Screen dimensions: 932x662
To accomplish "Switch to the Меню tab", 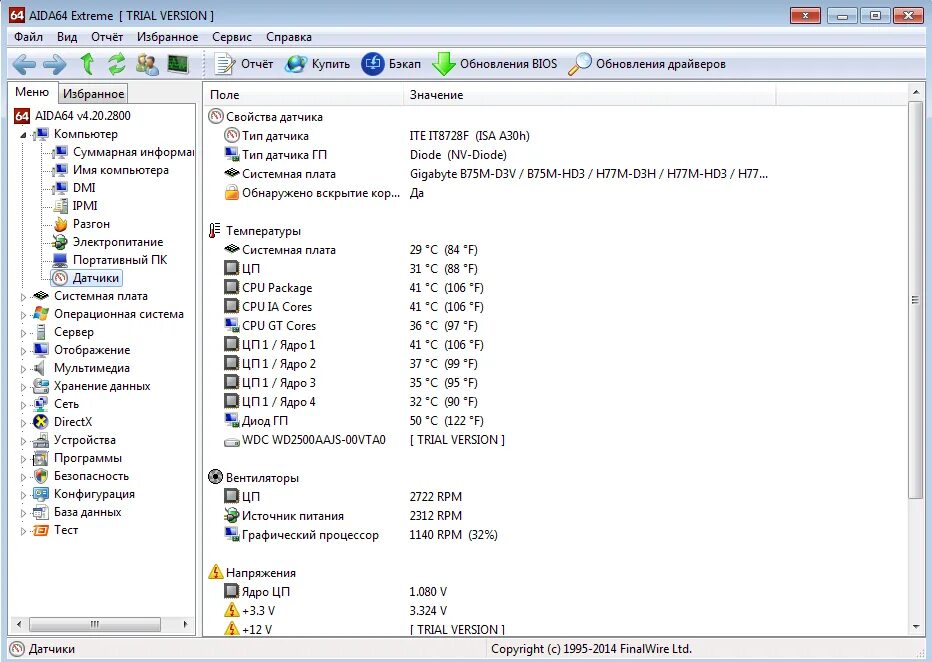I will pos(32,92).
